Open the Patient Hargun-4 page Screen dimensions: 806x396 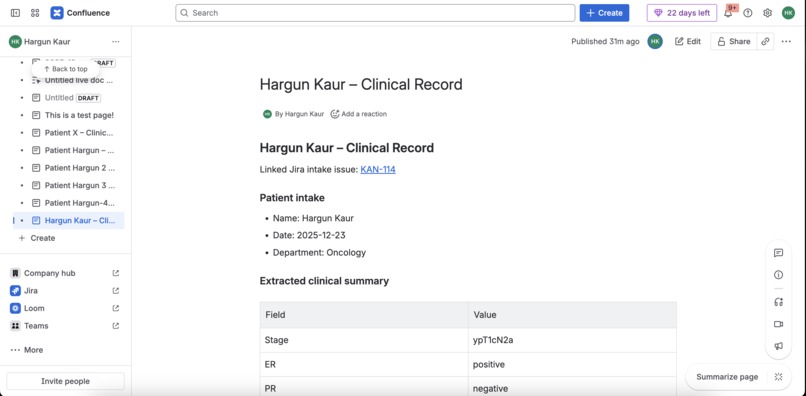click(x=72, y=203)
